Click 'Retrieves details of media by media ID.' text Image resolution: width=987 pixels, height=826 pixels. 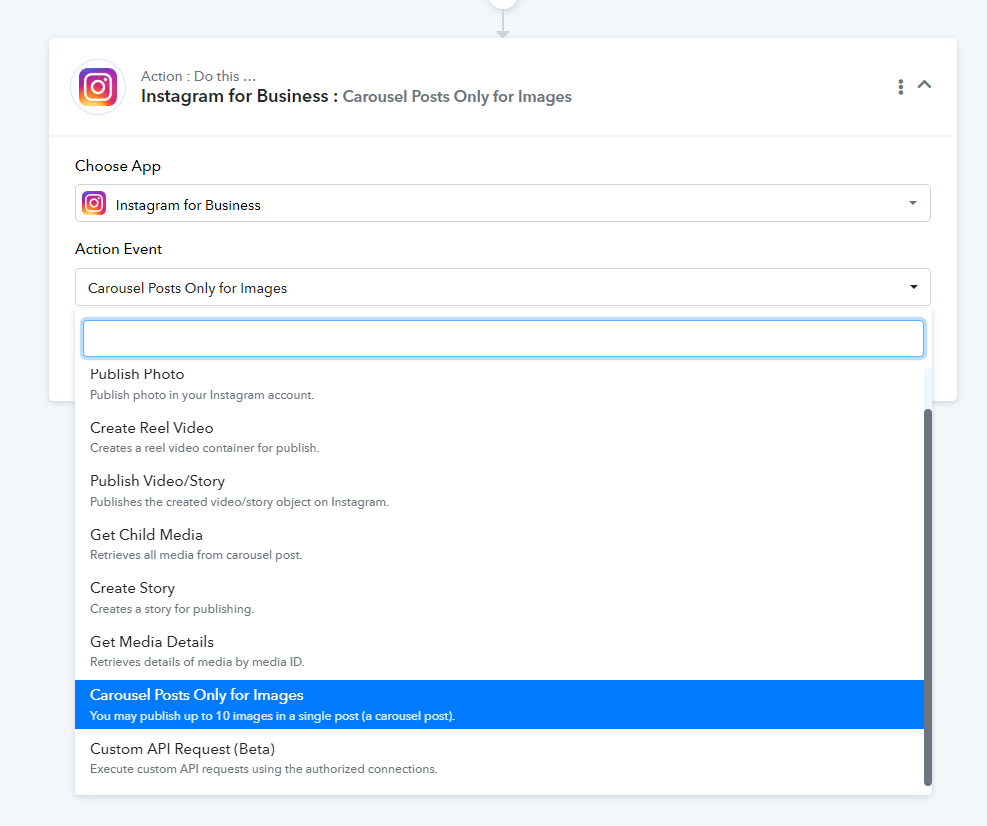pos(197,662)
